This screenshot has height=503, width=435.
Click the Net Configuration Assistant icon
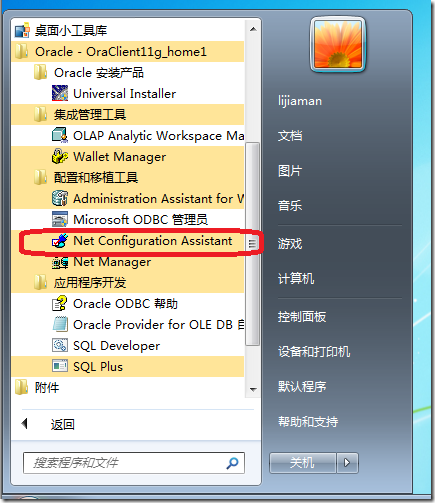coord(60,240)
